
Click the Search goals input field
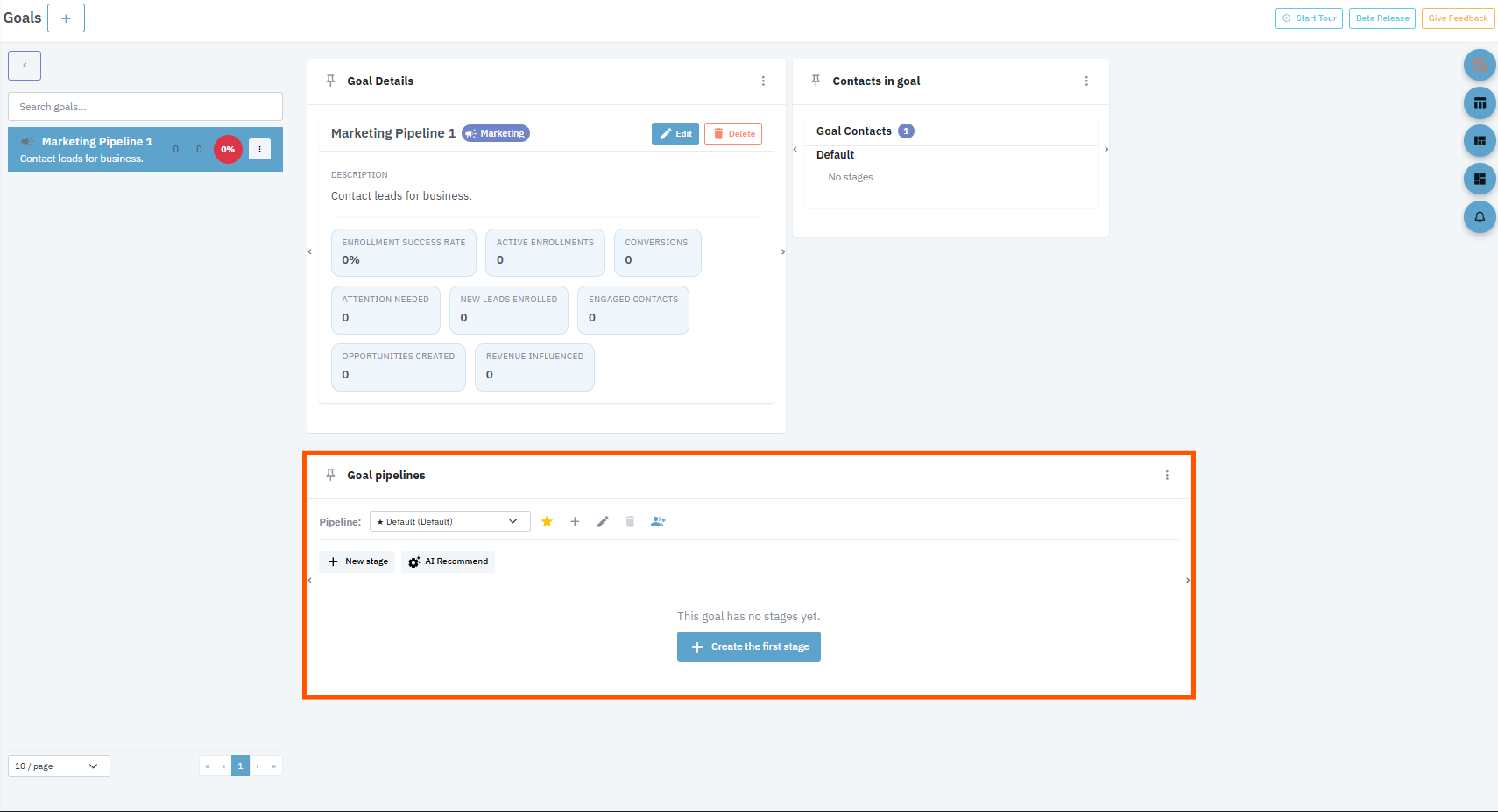coord(145,107)
